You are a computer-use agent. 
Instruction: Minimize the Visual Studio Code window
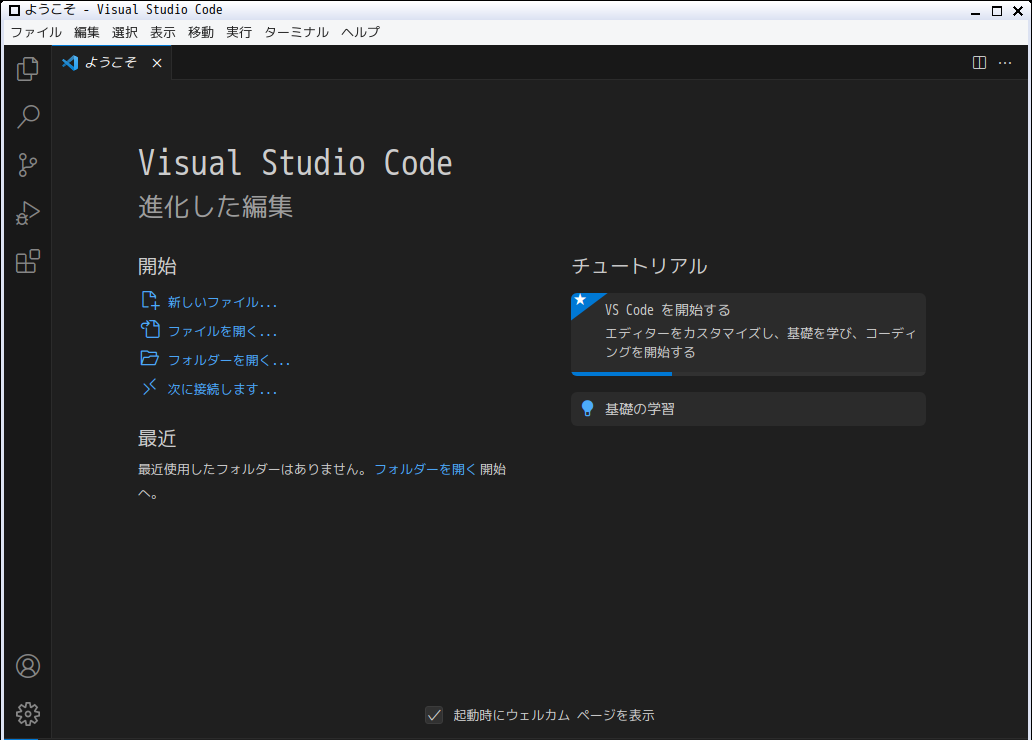pyautogui.click(x=976, y=11)
